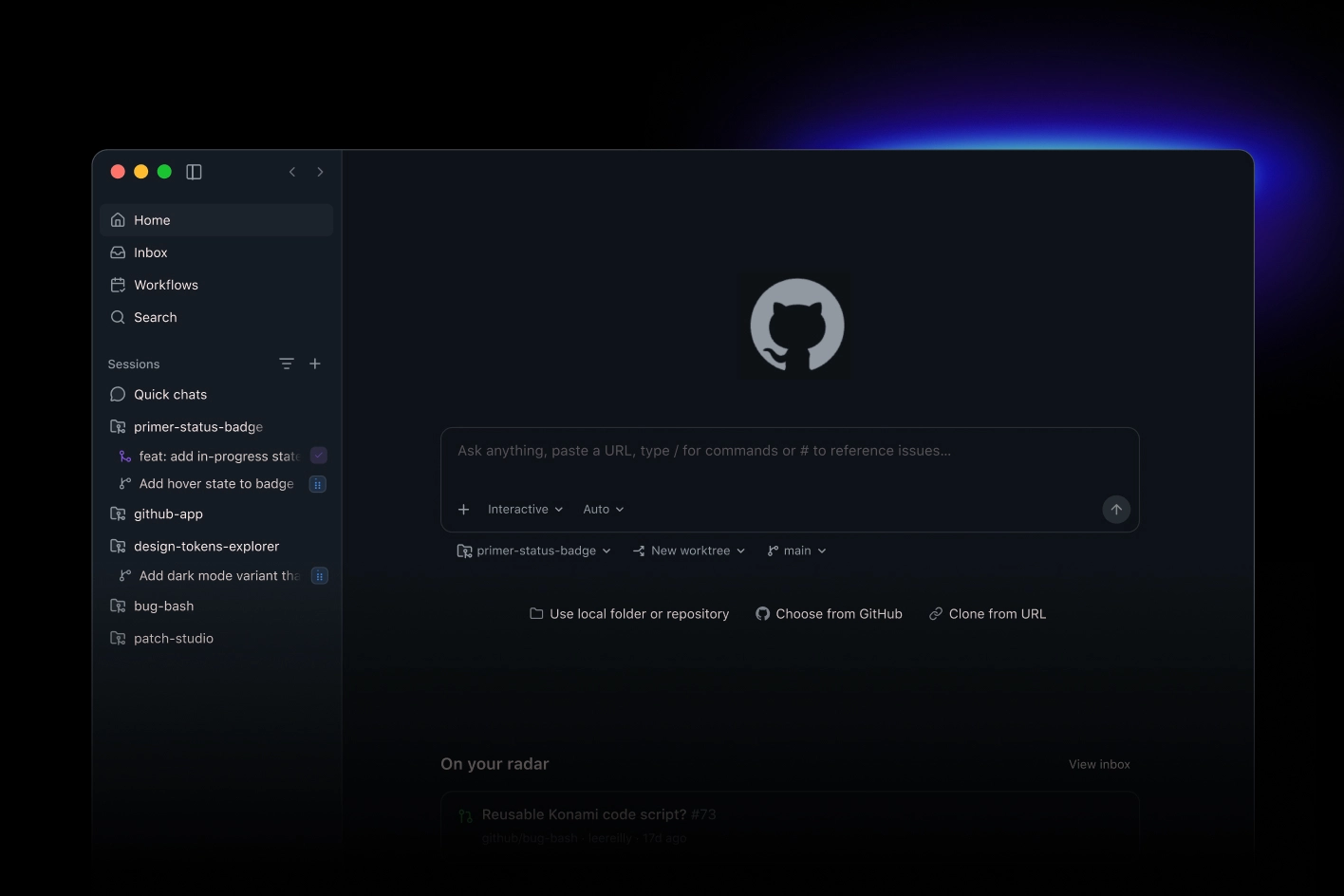Open Home in the sidebar
Image resolution: width=1344 pixels, height=896 pixels.
coord(216,220)
